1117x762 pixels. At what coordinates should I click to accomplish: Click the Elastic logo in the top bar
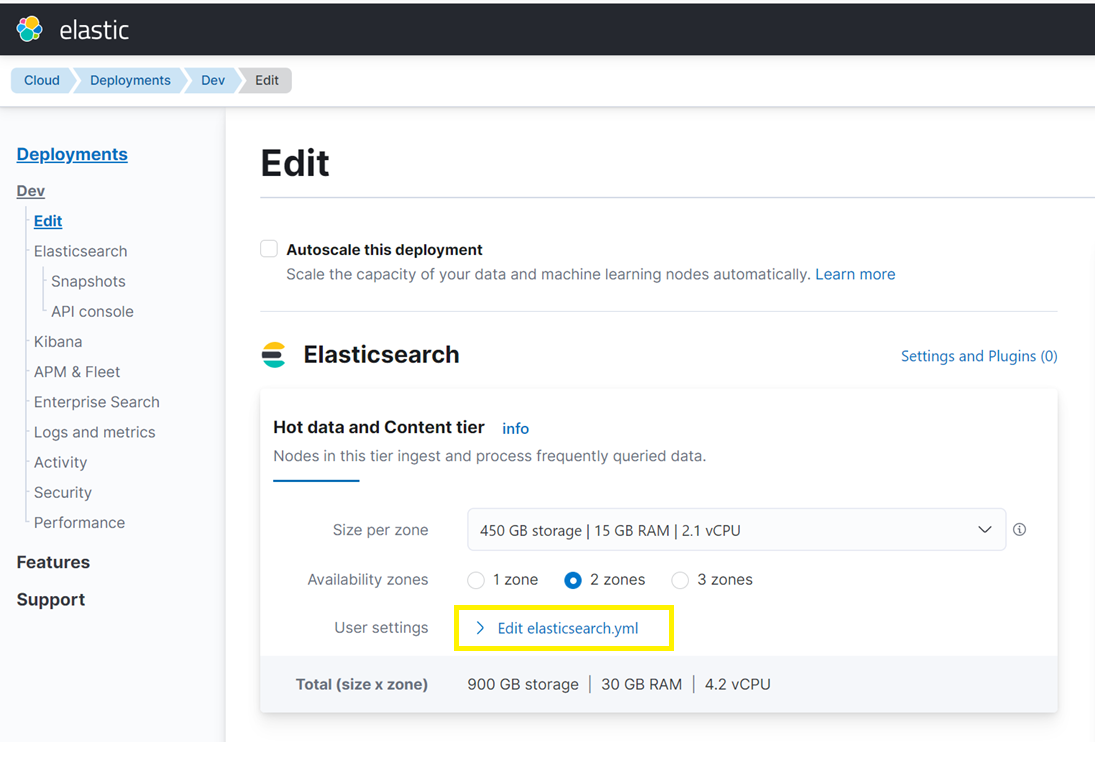27,29
